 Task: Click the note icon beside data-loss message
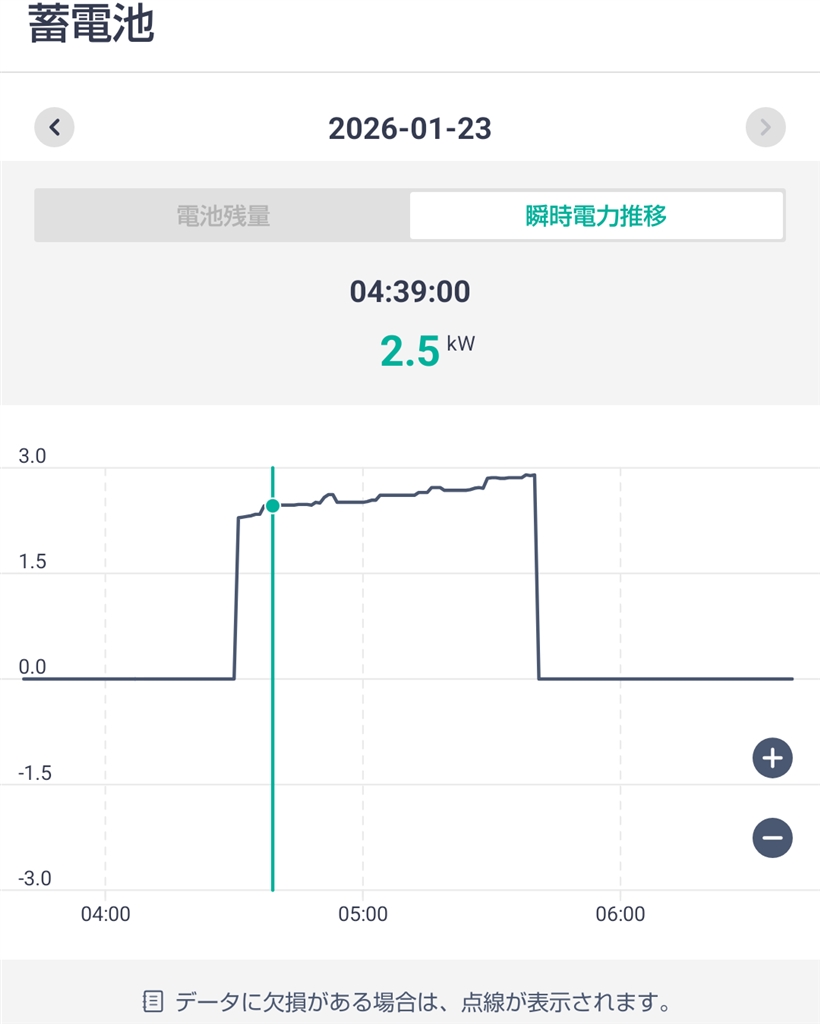coord(153,1000)
